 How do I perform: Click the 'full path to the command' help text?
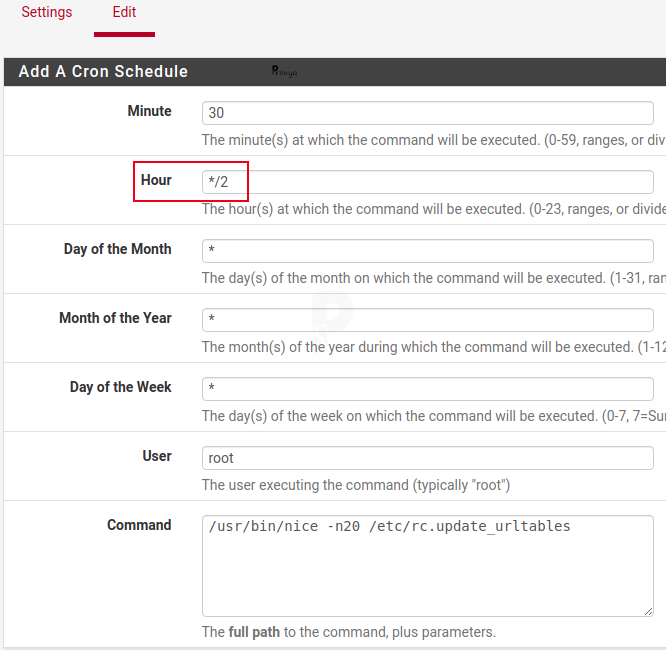coord(349,632)
